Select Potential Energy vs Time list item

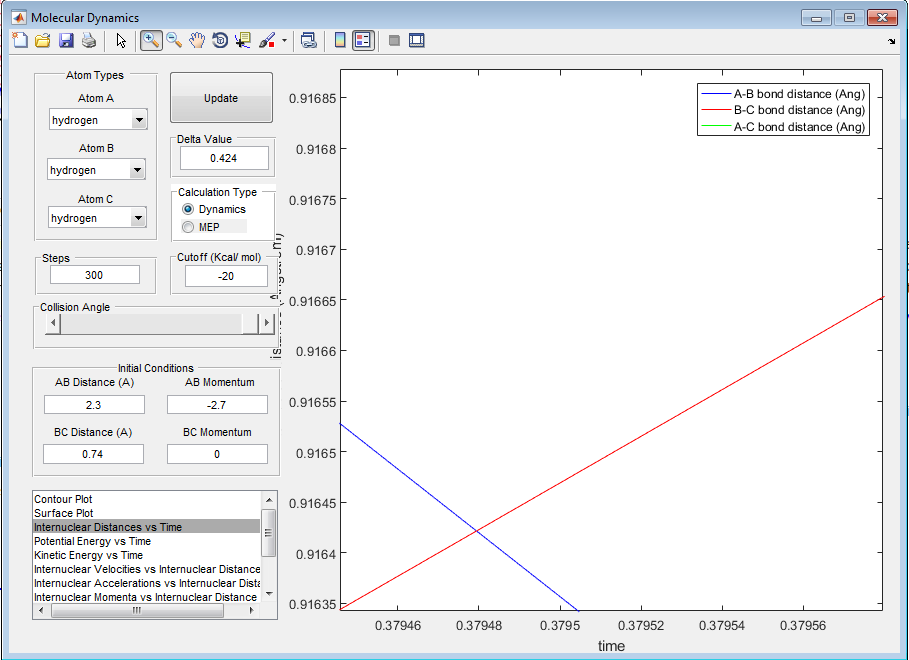(147, 541)
